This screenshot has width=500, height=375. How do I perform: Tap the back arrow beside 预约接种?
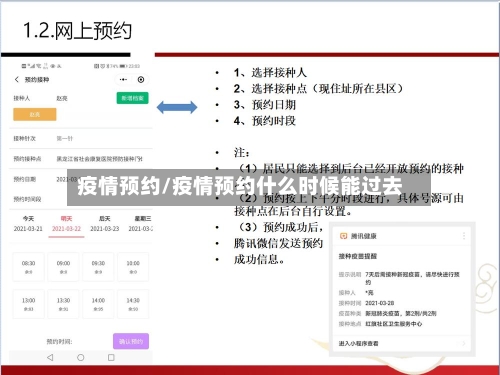17,80
